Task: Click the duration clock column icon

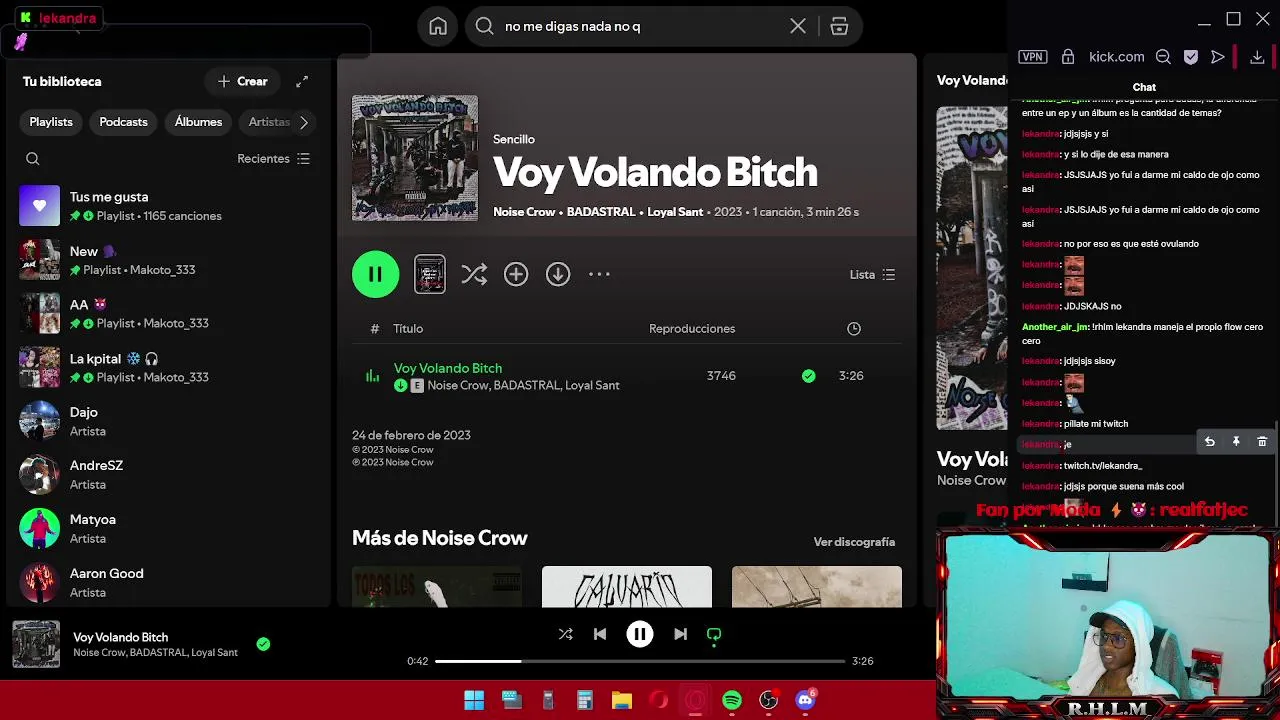Action: tap(854, 328)
